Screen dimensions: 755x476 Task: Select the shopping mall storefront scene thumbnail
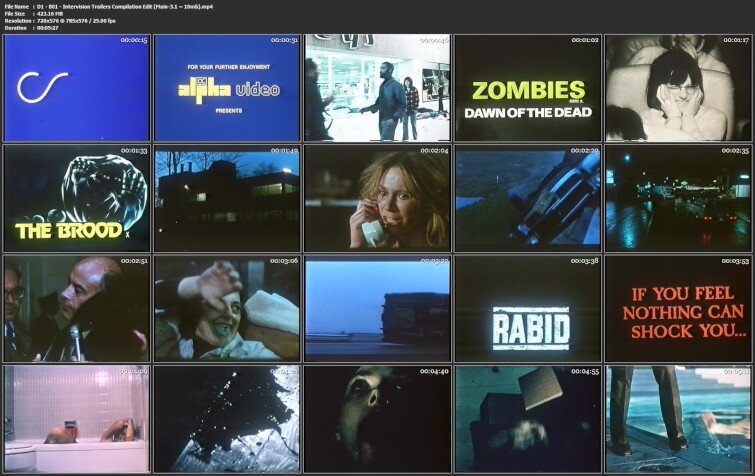coord(378,88)
